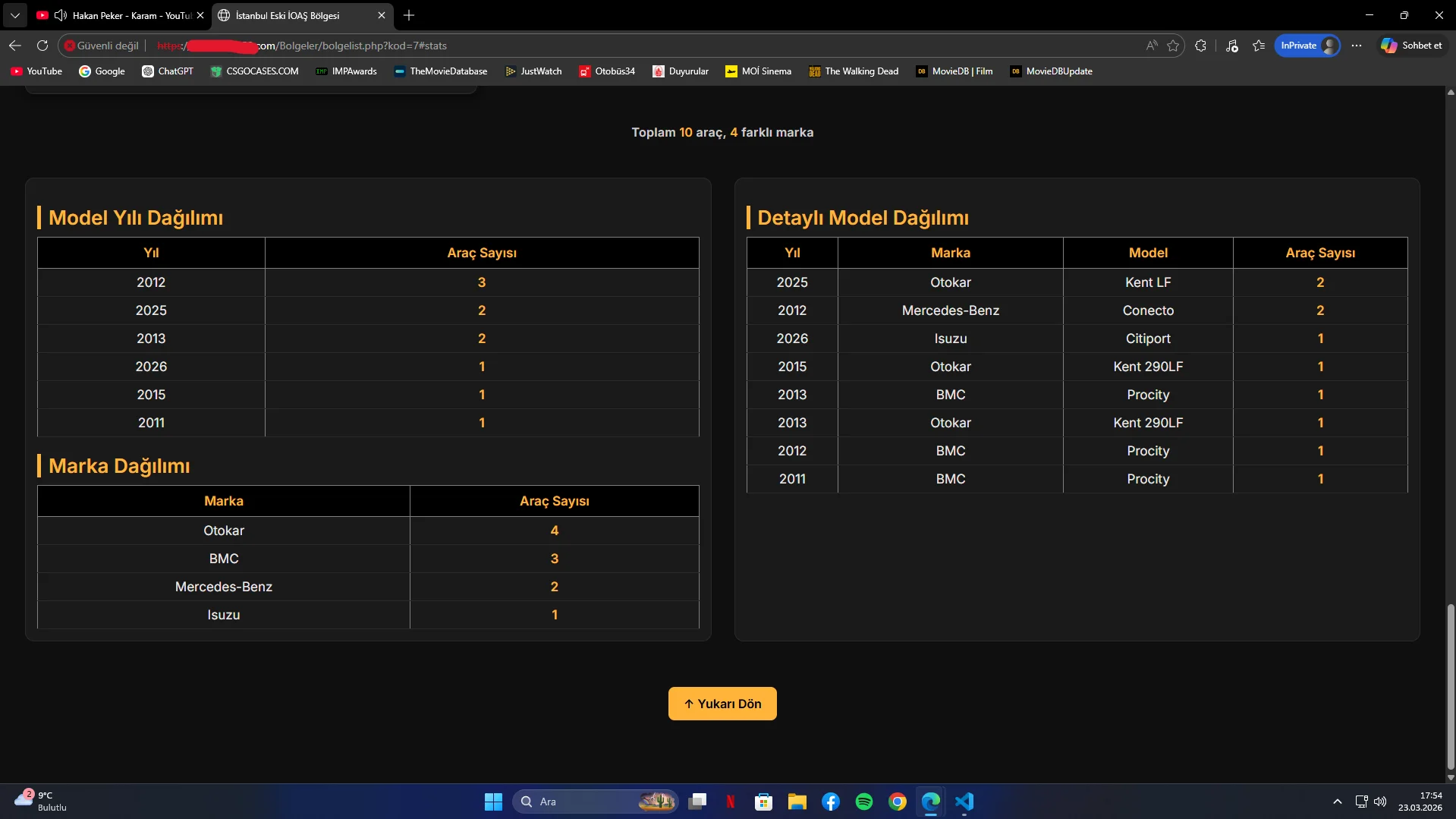This screenshot has height=819, width=1456.
Task: Open the read aloud icon in address bar
Action: (1152, 46)
